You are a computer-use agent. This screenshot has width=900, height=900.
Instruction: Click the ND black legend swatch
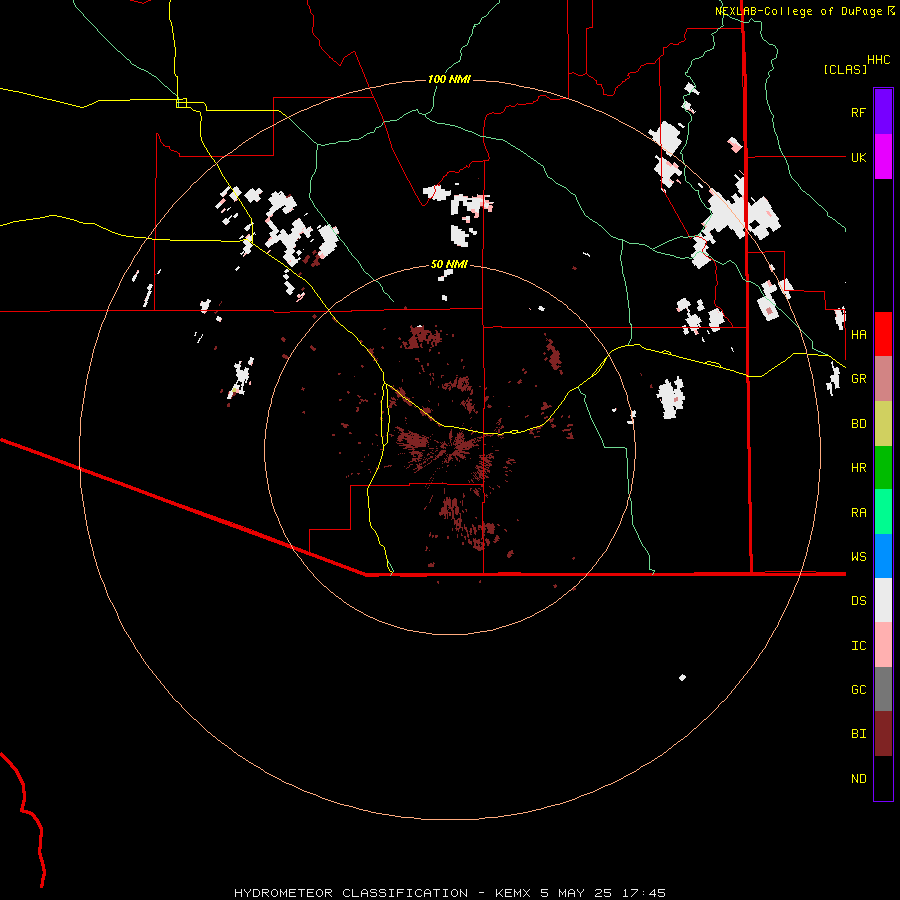[883, 778]
